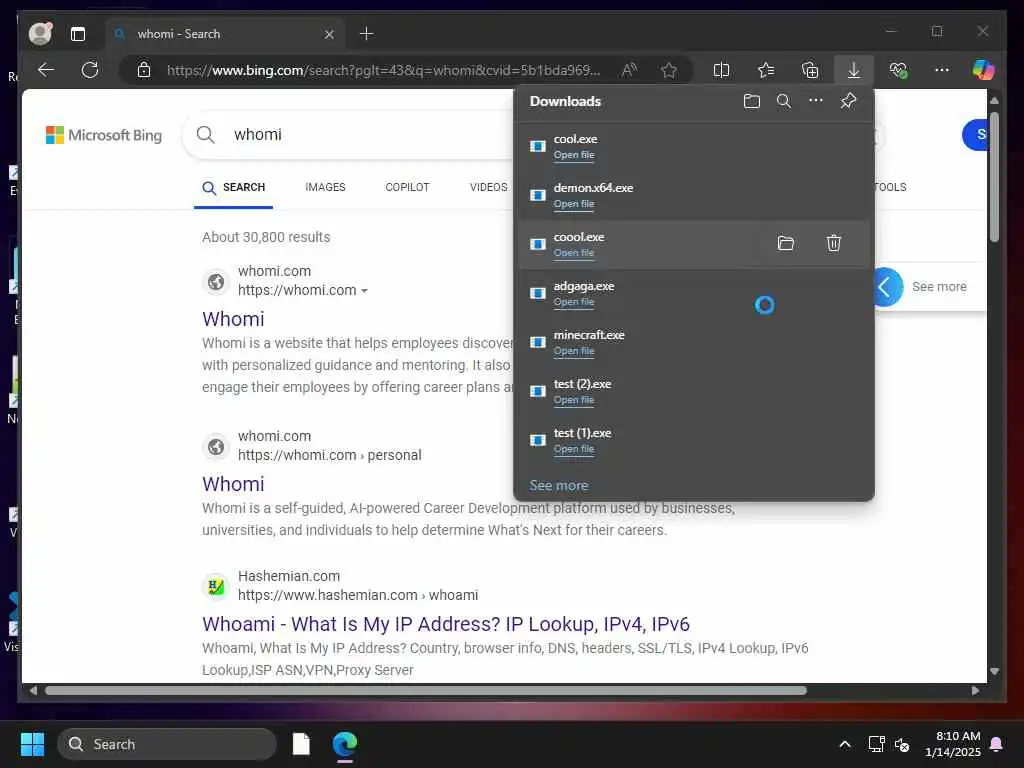Click the horizontal scrollbar at page bottom
This screenshot has width=1024, height=768.
pyautogui.click(x=426, y=690)
